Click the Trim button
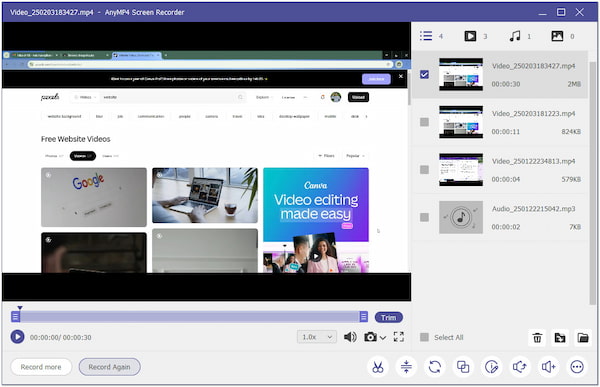 388,317
